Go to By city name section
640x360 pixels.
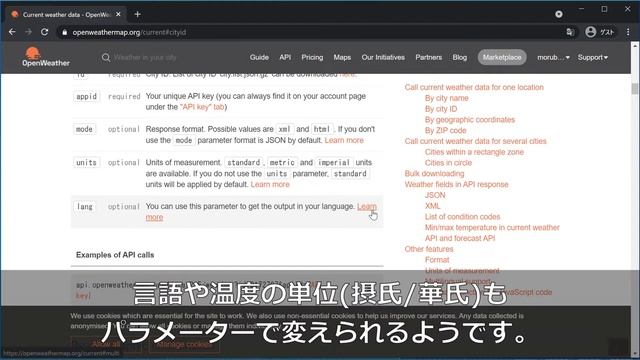coord(447,98)
